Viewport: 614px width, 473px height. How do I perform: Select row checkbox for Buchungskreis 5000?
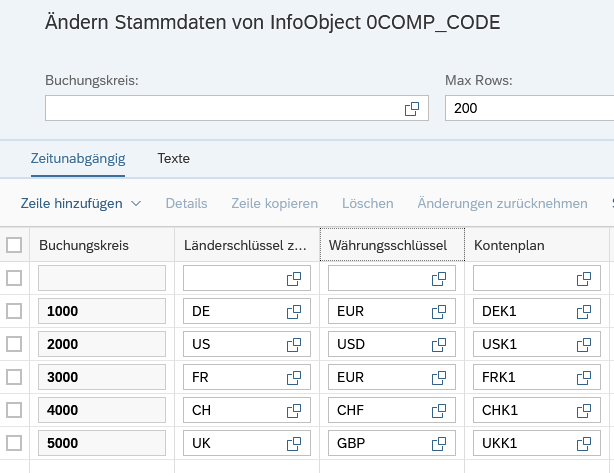[14, 443]
